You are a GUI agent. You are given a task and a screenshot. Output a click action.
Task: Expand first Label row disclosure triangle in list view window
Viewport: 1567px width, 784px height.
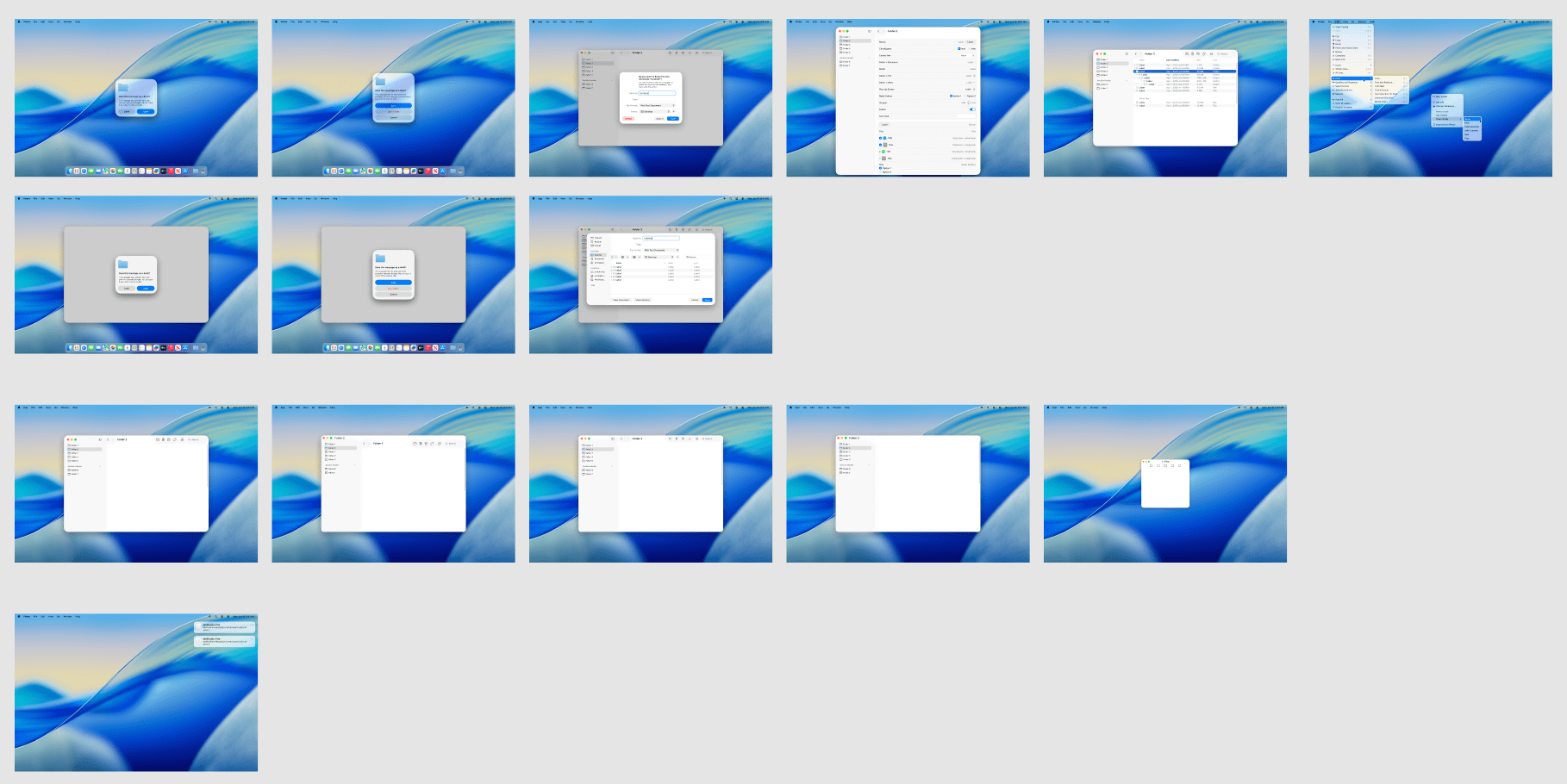pyautogui.click(x=1134, y=65)
